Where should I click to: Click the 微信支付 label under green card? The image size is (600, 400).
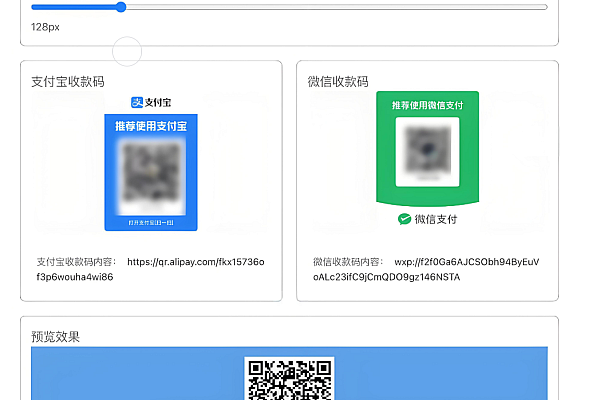point(436,219)
